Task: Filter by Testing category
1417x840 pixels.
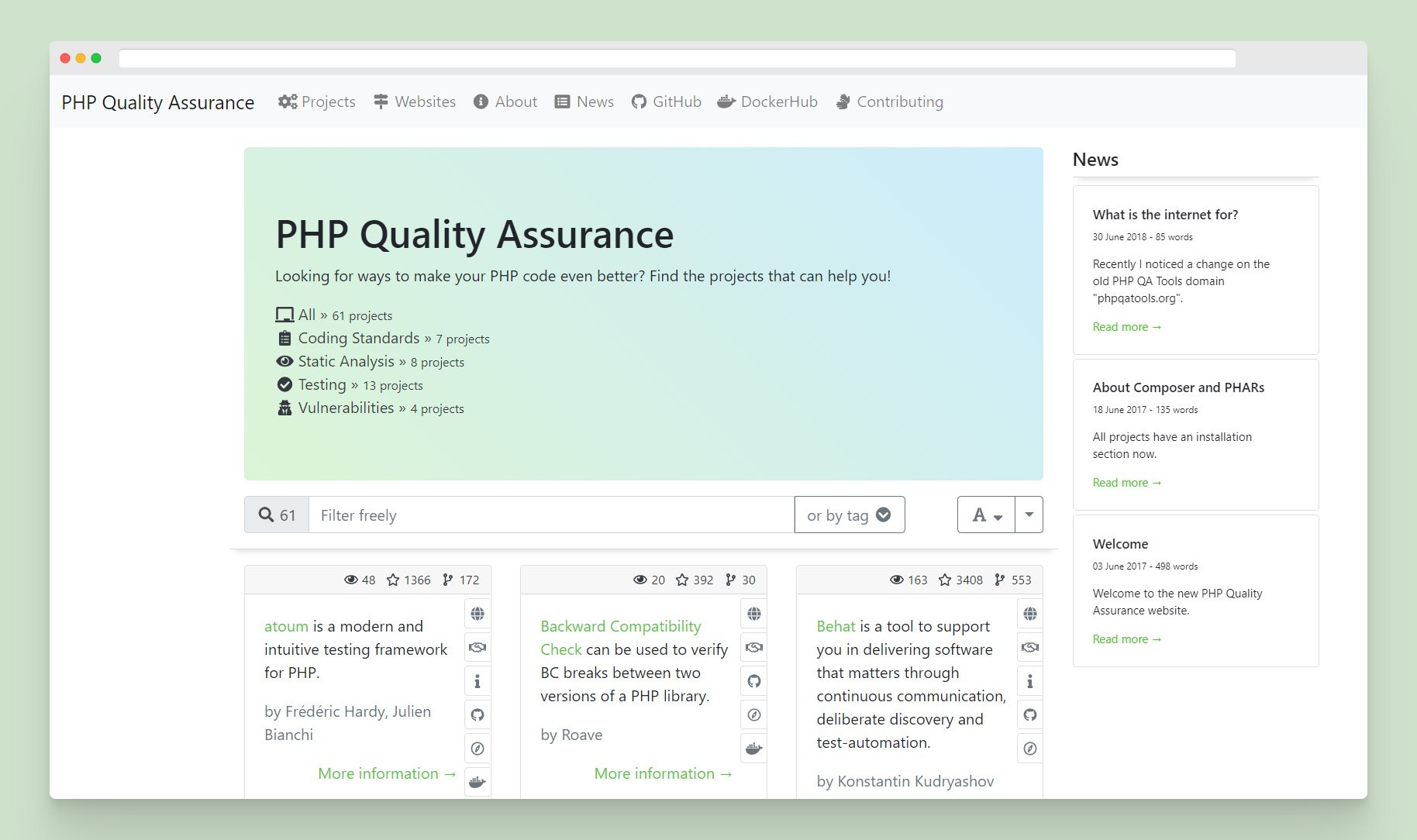Action: [x=350, y=384]
